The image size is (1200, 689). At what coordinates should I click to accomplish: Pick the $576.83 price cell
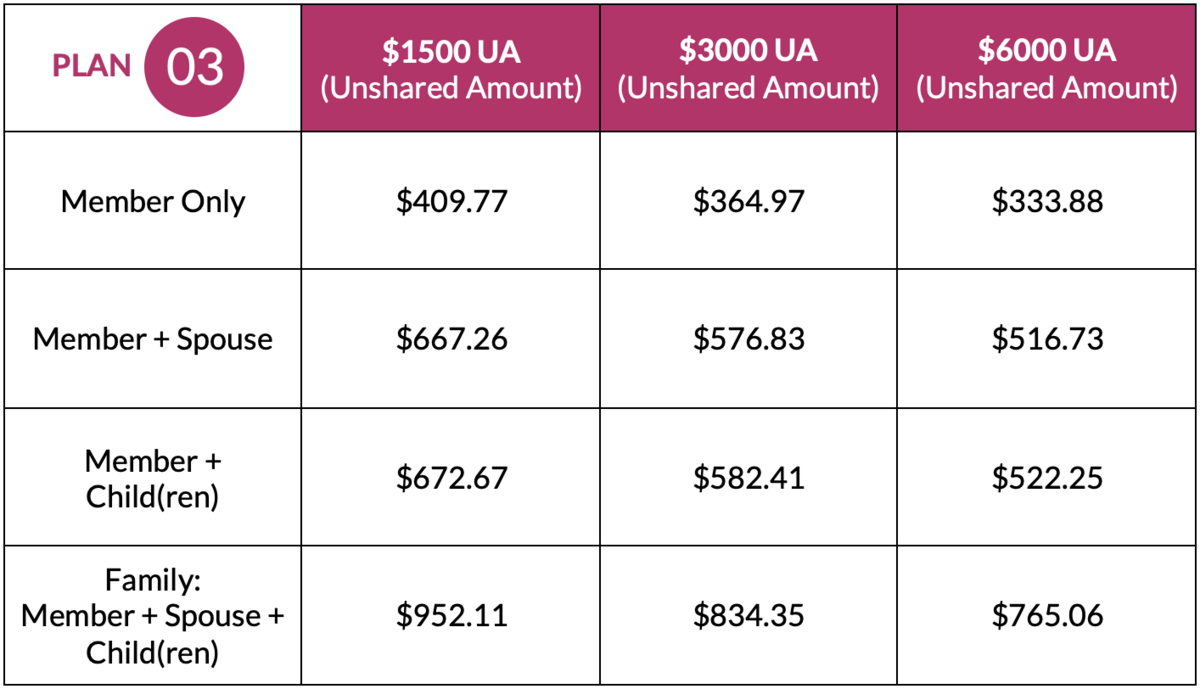coord(748,339)
